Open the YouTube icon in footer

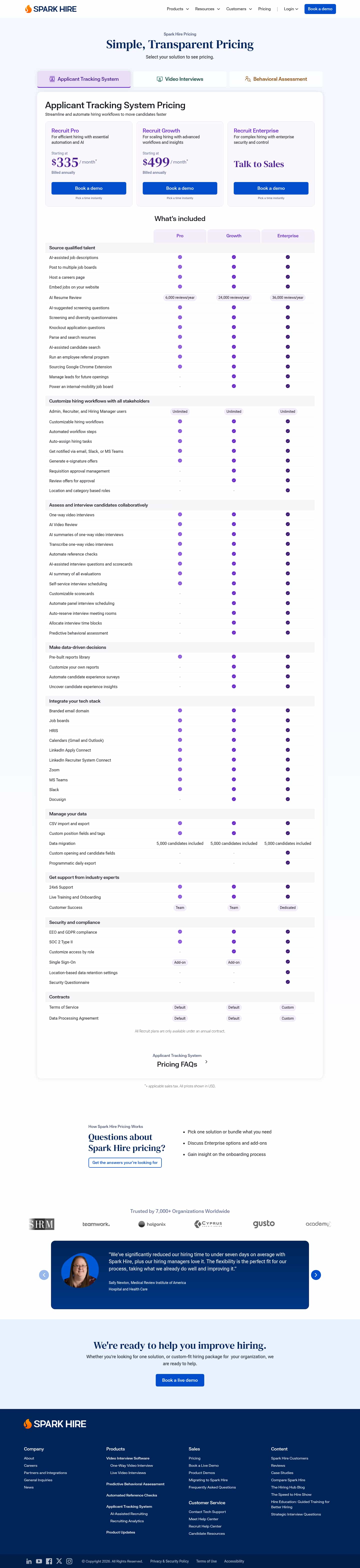click(x=39, y=1561)
